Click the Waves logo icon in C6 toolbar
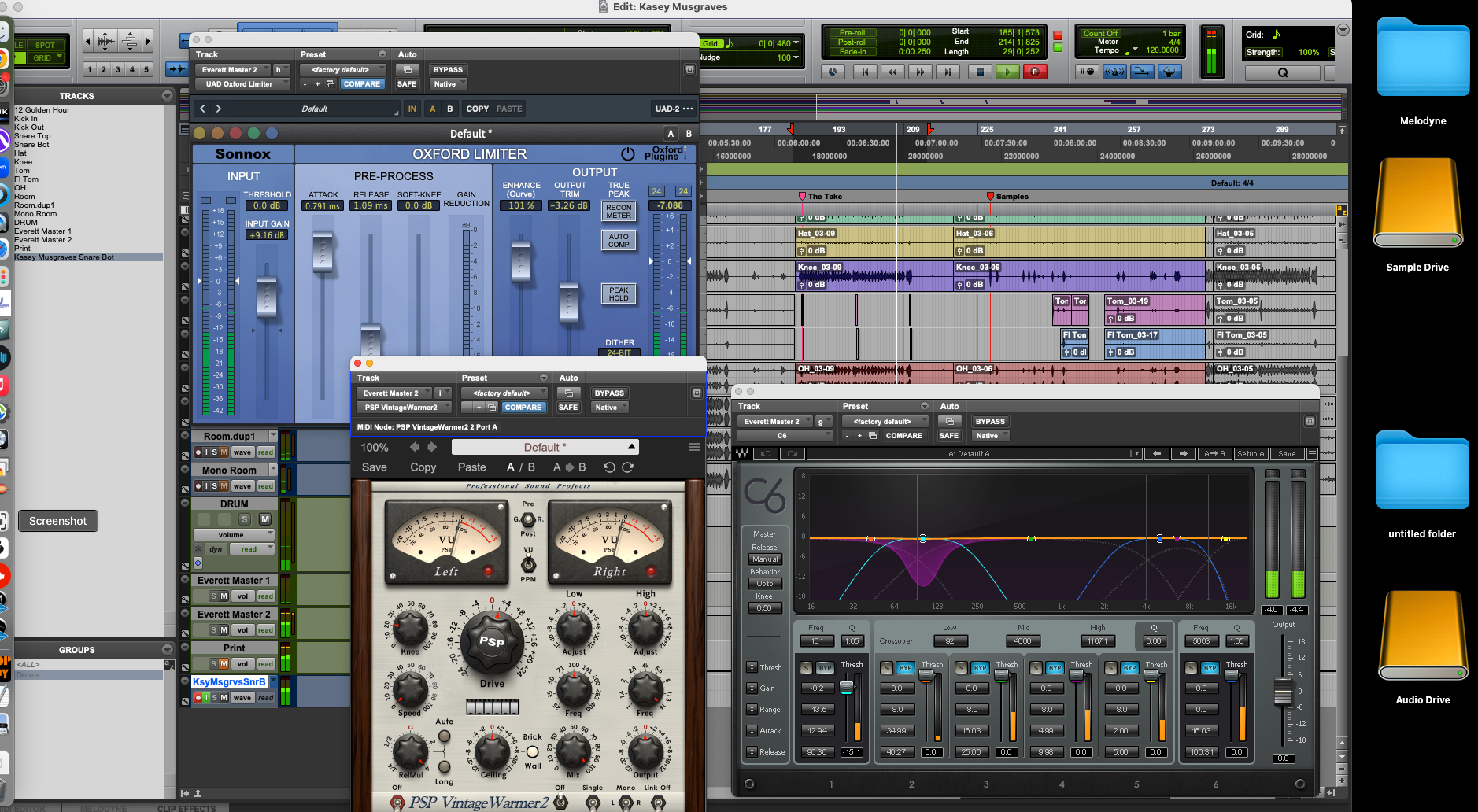Screen dimensions: 1478x812 coord(741,453)
